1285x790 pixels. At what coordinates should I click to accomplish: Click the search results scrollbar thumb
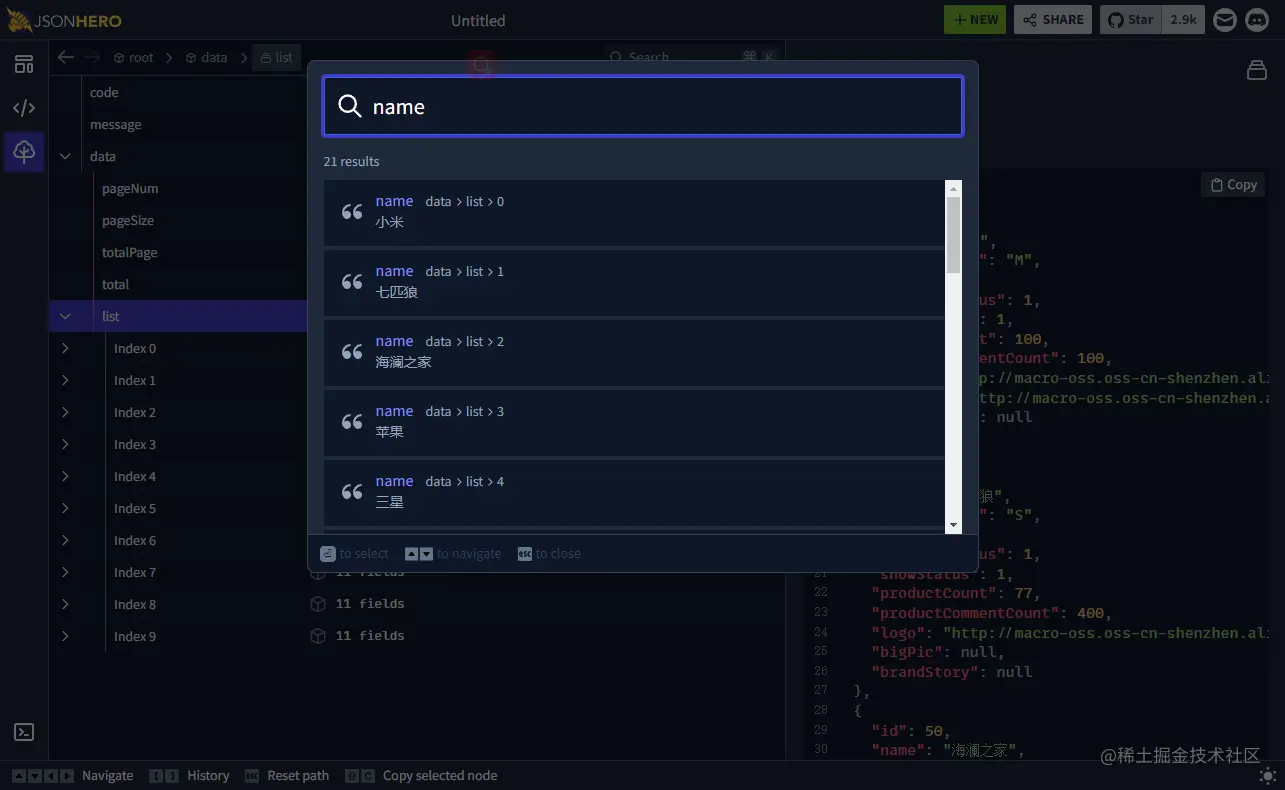953,234
